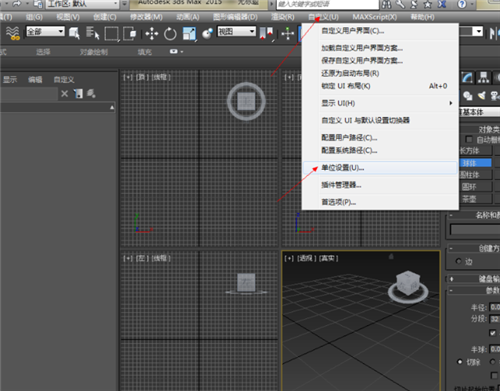
Task: Click the Select and Place sphere icon
Action: [207, 33]
